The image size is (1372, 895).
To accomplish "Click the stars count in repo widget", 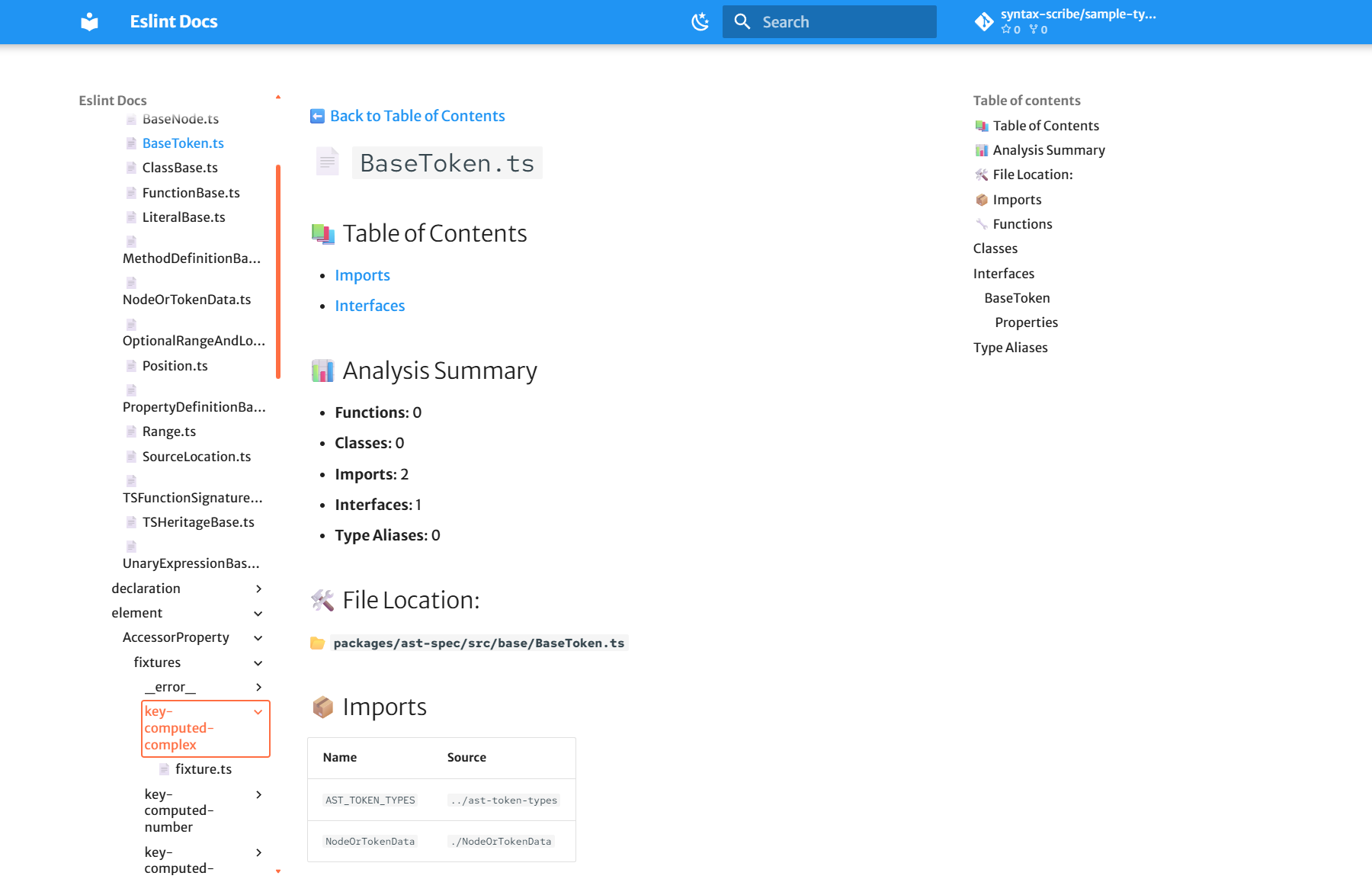I will (x=1011, y=30).
